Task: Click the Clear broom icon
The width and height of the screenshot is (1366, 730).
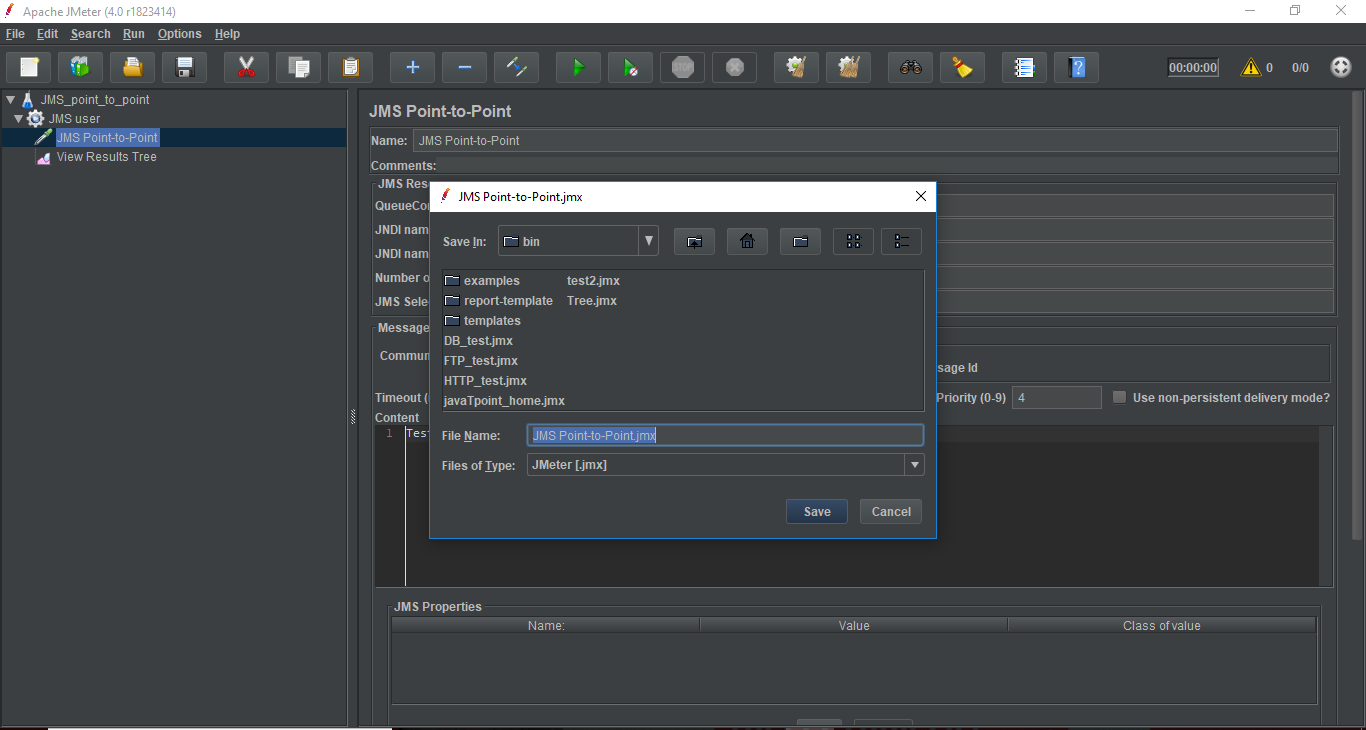Action: coord(797,67)
